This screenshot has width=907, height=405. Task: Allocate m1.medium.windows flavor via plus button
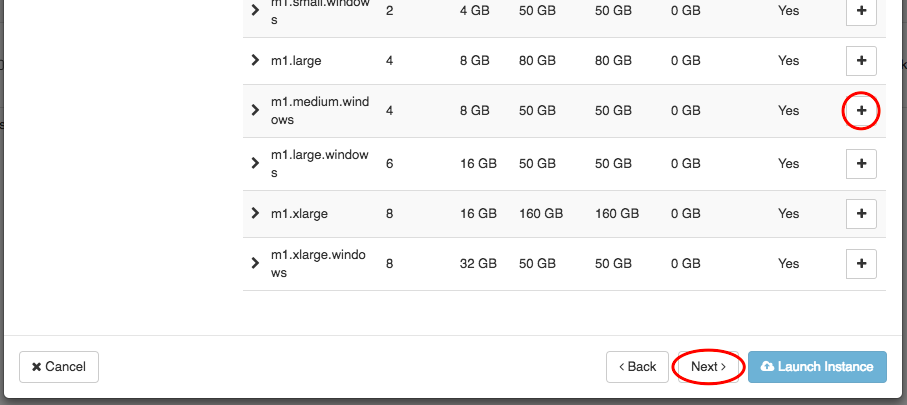tap(861, 111)
